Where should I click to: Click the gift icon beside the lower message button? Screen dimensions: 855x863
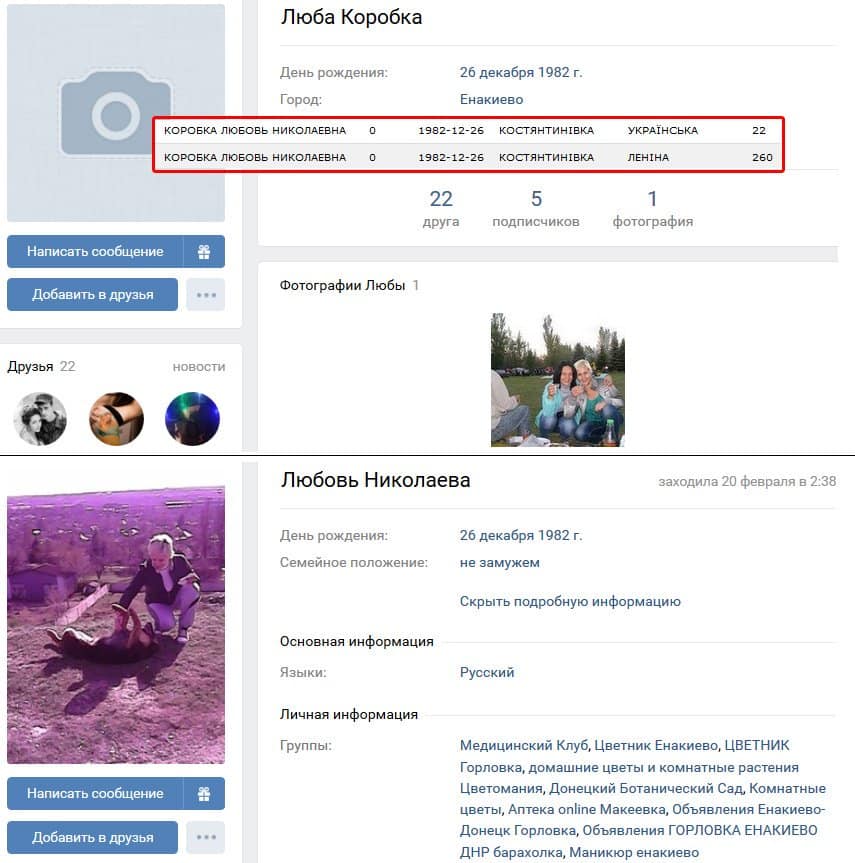(204, 794)
